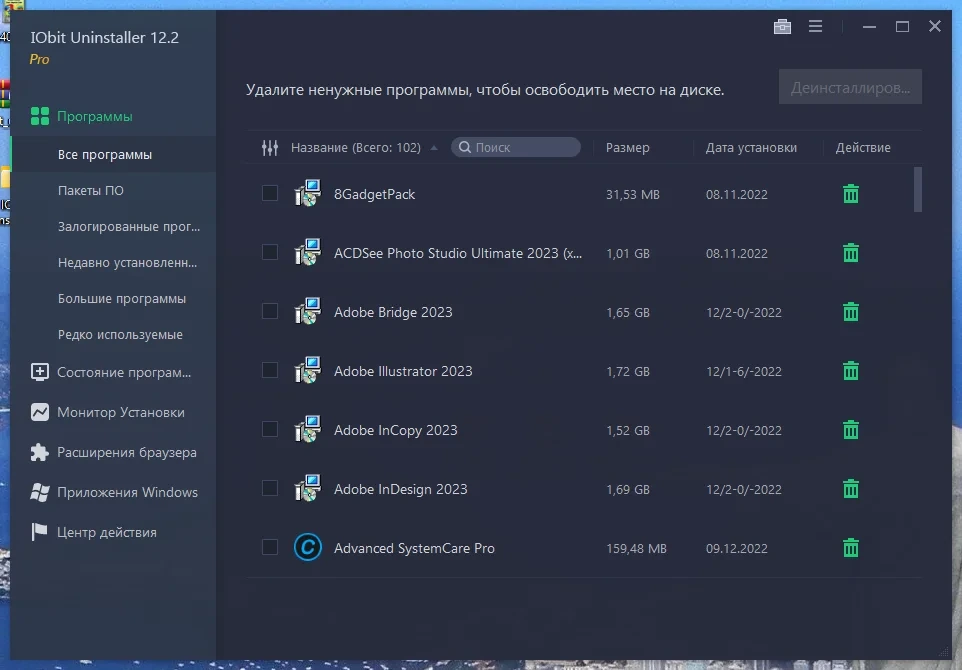Click the 31,53 MB size value
Image resolution: width=962 pixels, height=670 pixels.
tap(633, 194)
